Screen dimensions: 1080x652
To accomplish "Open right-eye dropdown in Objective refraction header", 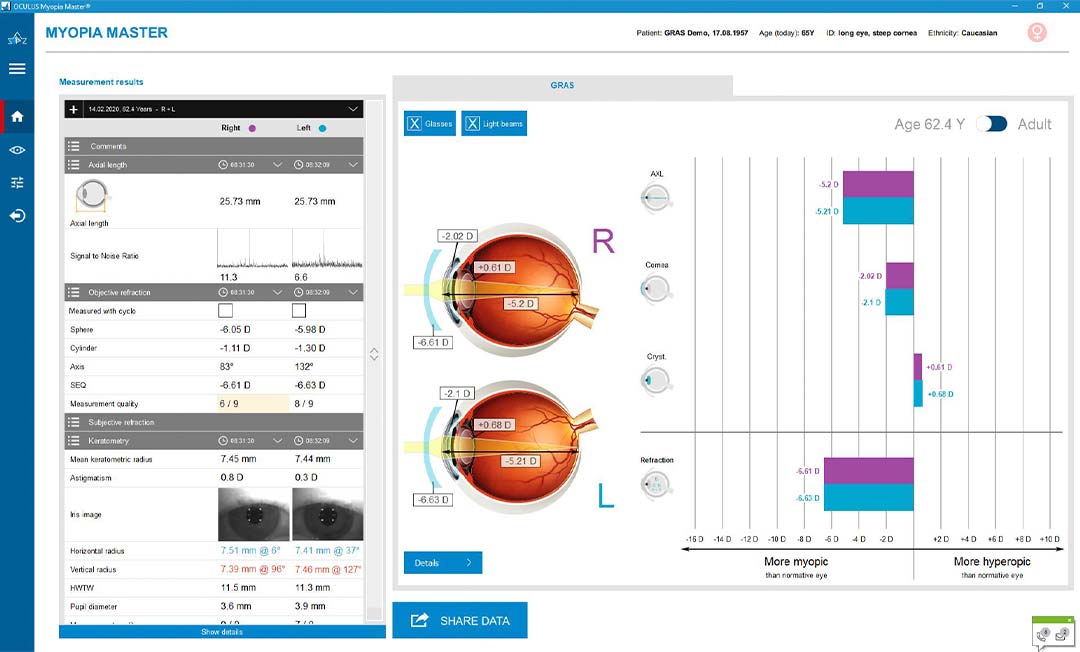I will (278, 293).
